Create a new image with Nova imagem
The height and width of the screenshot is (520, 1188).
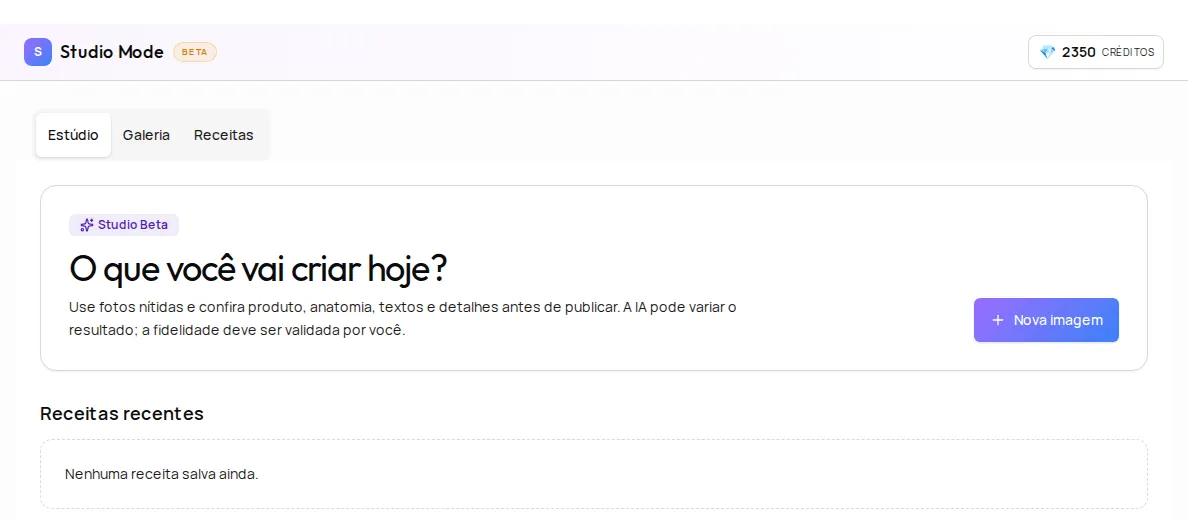click(1046, 320)
